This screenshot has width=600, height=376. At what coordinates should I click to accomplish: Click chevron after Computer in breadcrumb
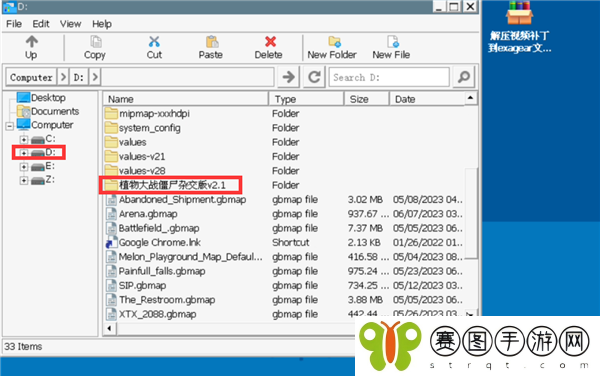point(64,77)
